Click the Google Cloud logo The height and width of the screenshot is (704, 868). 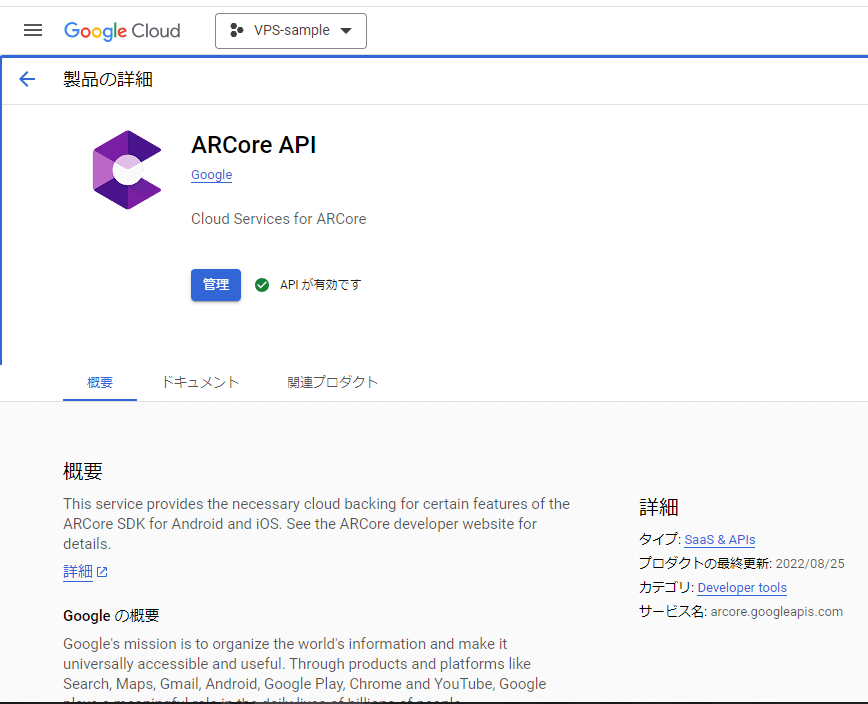[122, 30]
